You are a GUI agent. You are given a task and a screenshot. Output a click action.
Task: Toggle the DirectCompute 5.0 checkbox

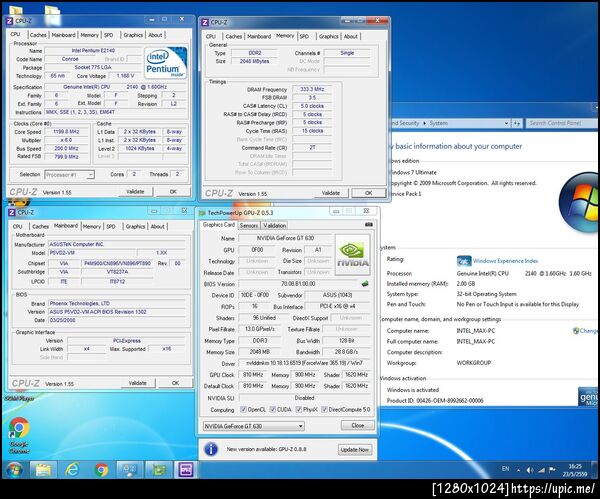324,409
